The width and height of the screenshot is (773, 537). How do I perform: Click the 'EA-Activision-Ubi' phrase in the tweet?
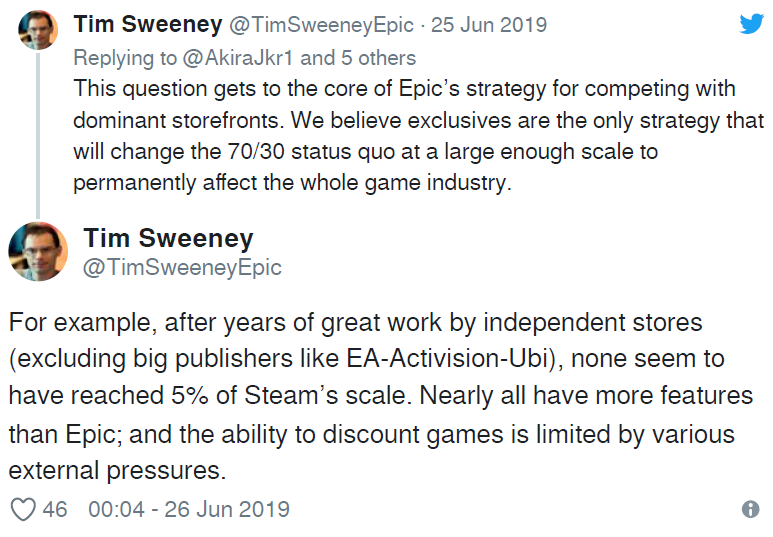[447, 359]
